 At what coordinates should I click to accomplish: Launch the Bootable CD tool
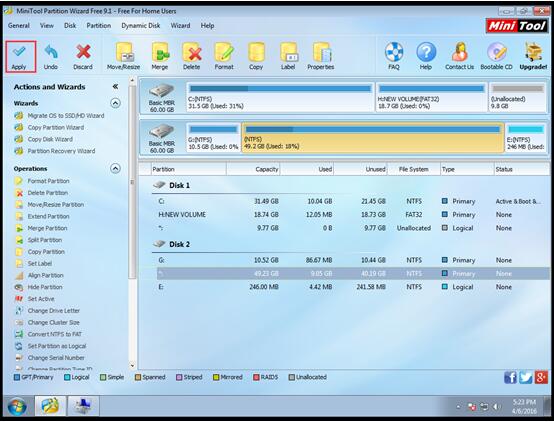pos(496,57)
